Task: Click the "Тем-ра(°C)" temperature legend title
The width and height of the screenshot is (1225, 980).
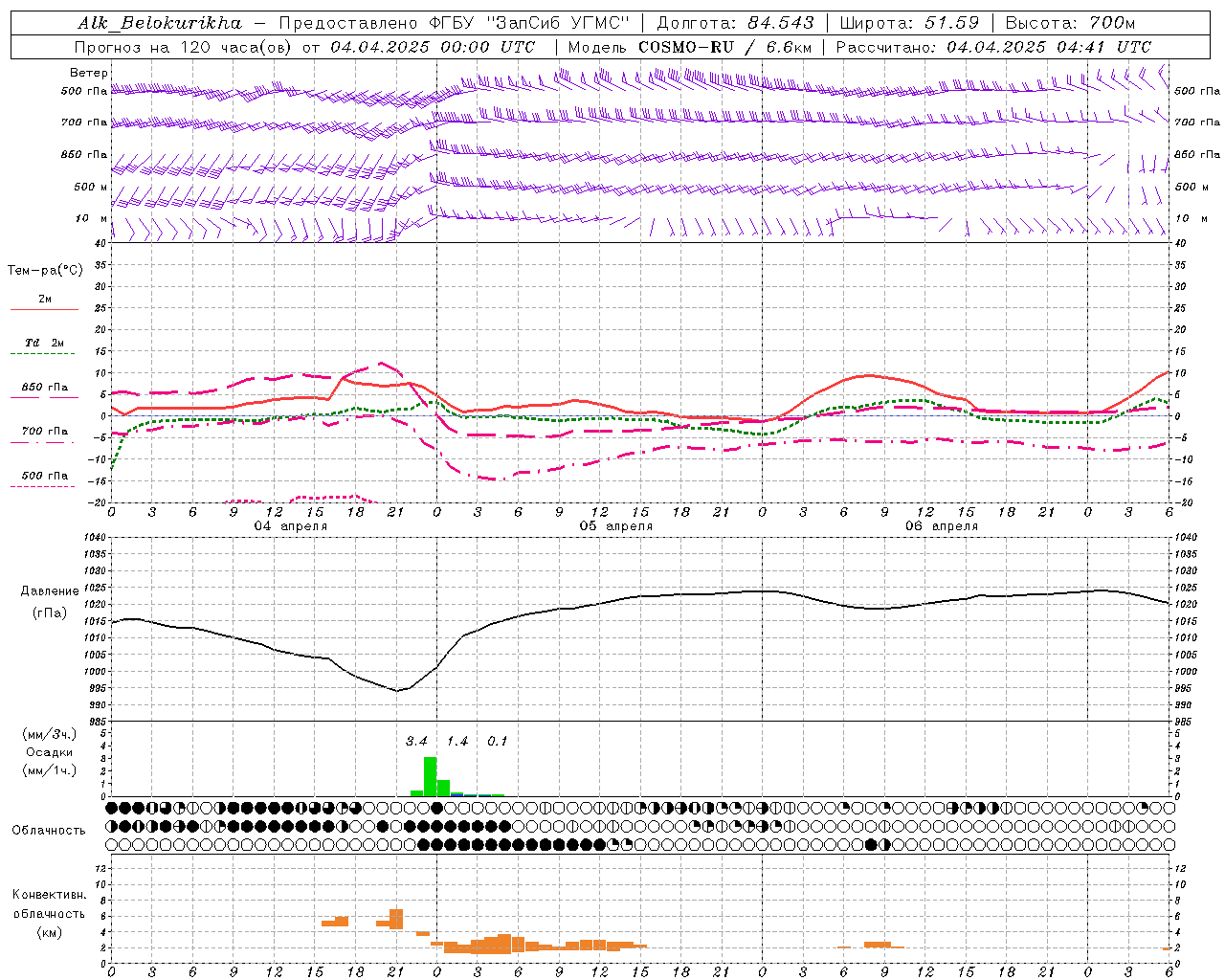Action: pos(45,271)
